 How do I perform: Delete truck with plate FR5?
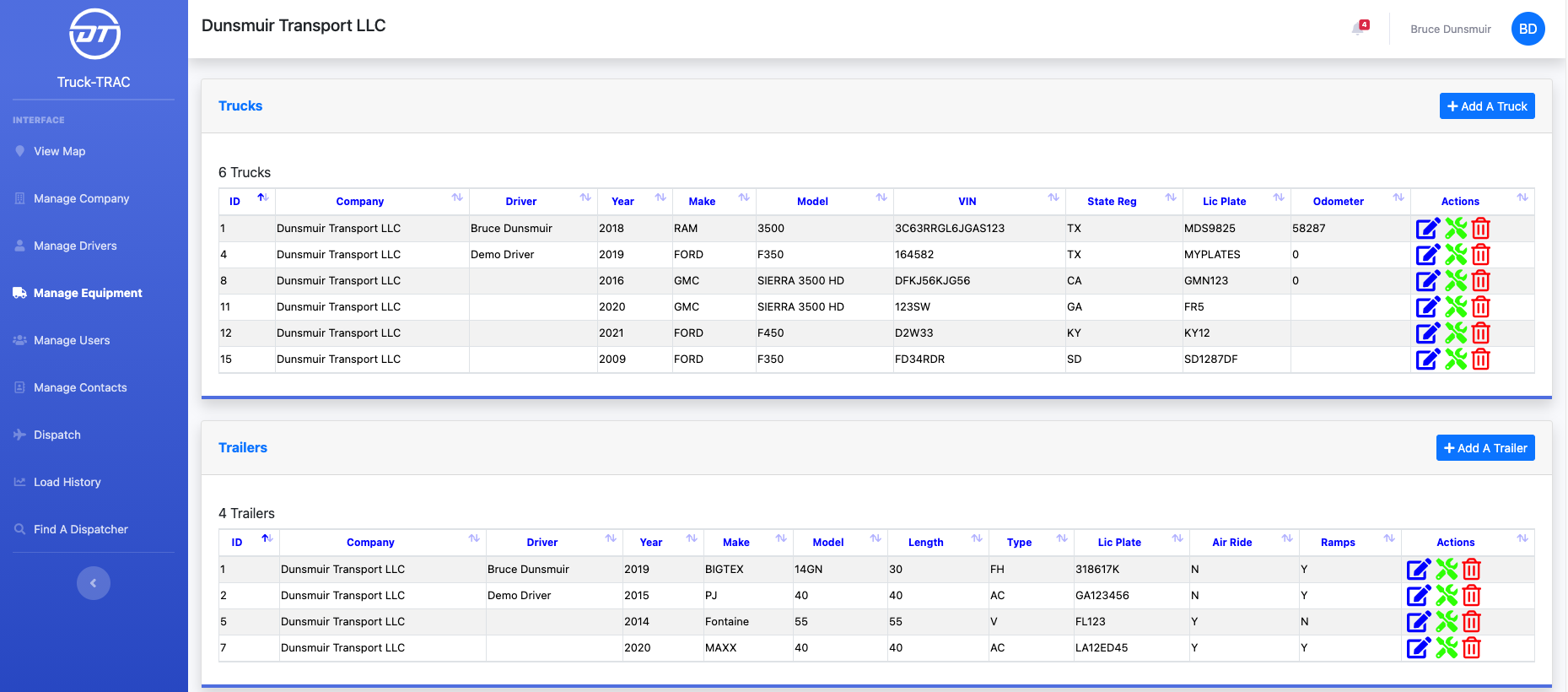pyautogui.click(x=1481, y=306)
